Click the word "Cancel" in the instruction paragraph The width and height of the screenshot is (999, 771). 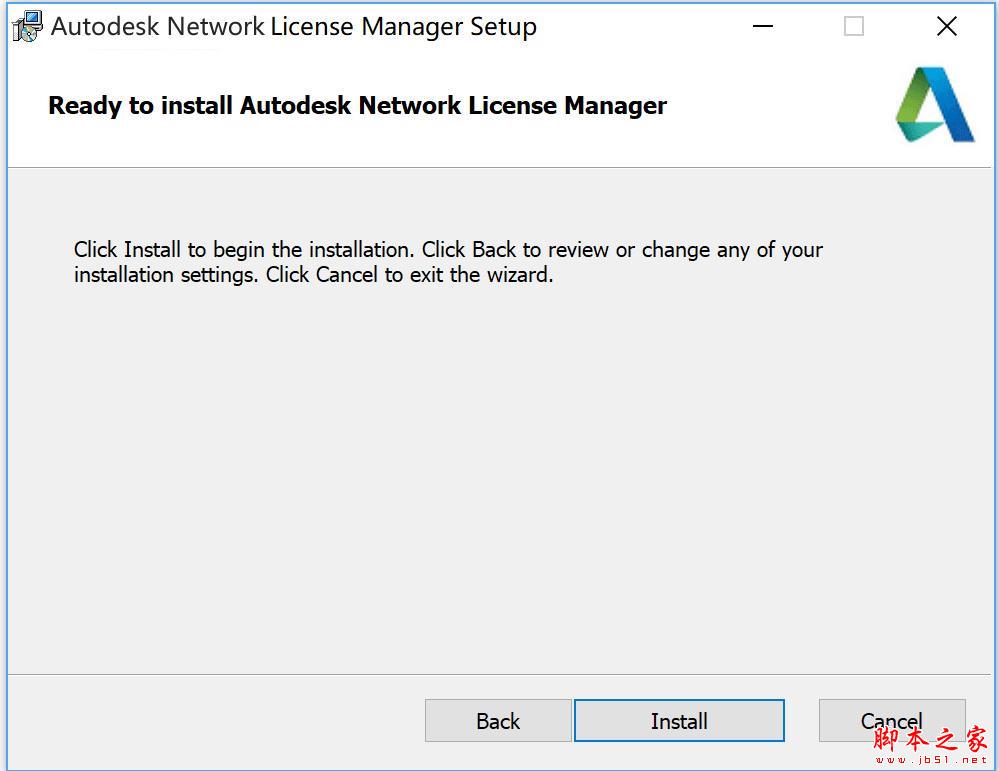click(347, 274)
